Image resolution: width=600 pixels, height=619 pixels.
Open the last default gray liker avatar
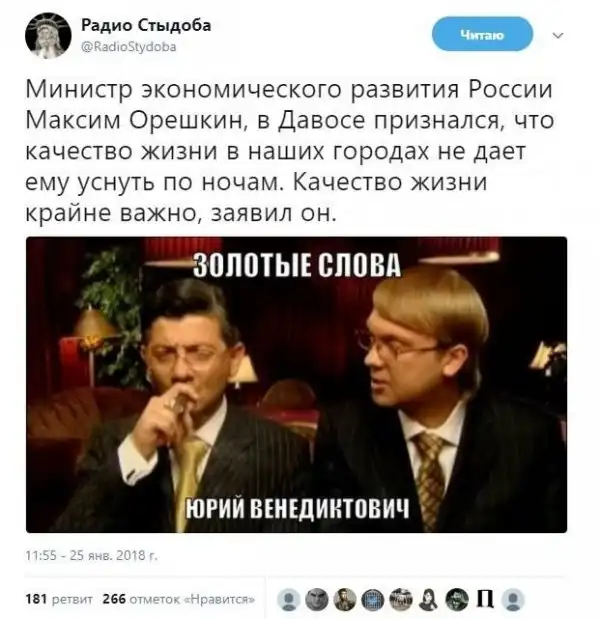click(513, 599)
